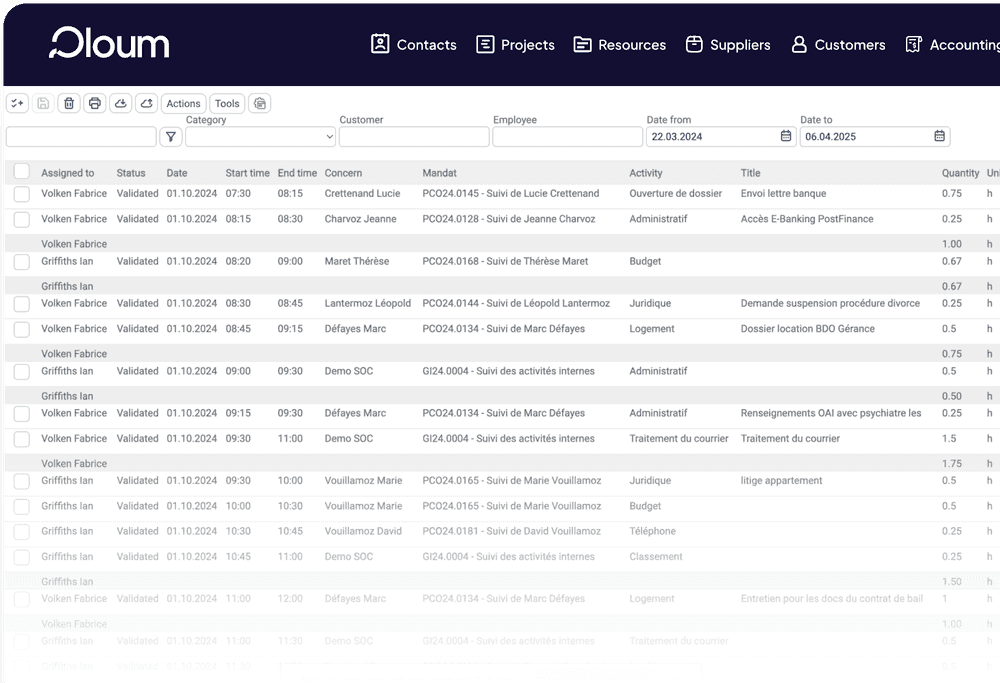Open the Actions dropdown menu
The width and height of the screenshot is (1000, 683).
(183, 103)
